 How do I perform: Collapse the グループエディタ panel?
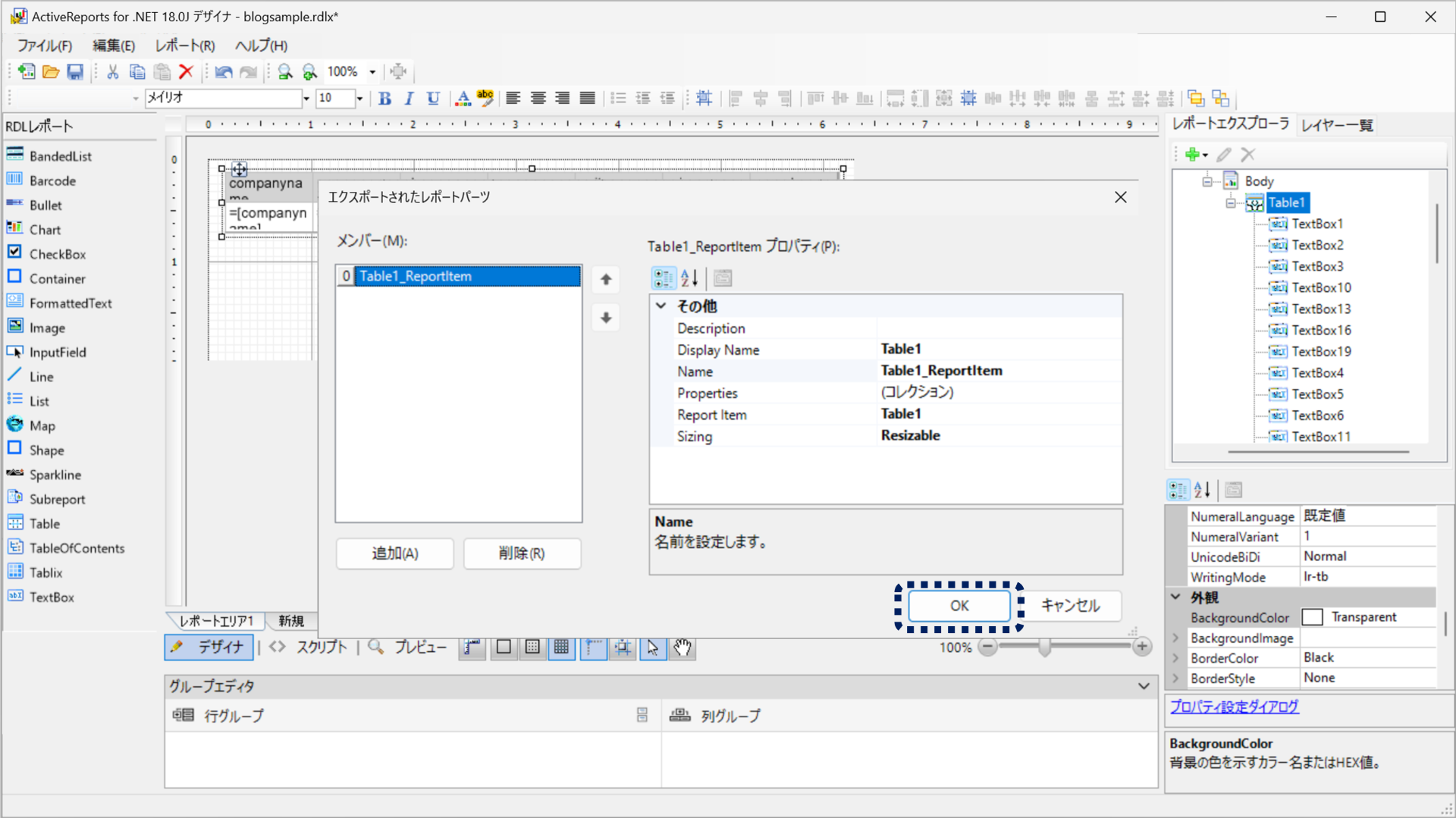click(1144, 686)
